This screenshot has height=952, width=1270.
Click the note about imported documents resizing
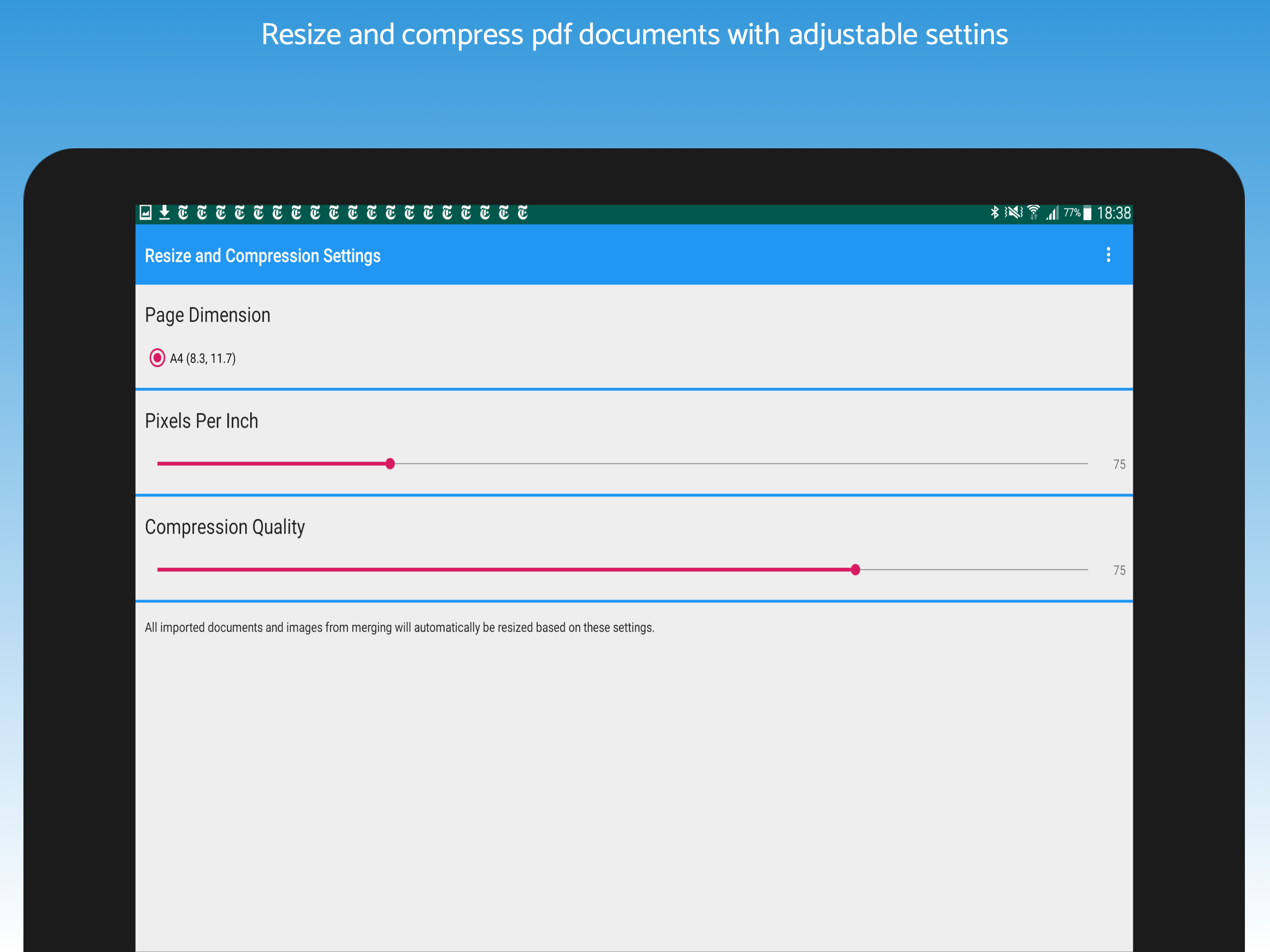pyautogui.click(x=400, y=628)
